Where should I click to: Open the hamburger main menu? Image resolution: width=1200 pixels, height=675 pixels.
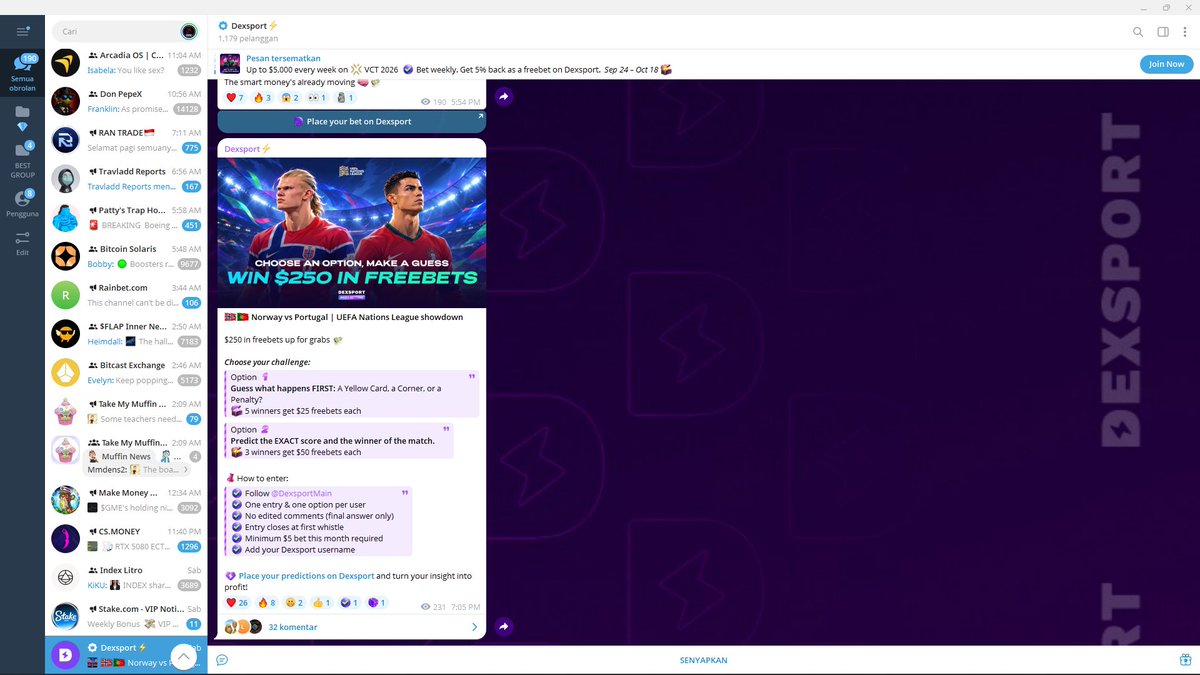(22, 31)
